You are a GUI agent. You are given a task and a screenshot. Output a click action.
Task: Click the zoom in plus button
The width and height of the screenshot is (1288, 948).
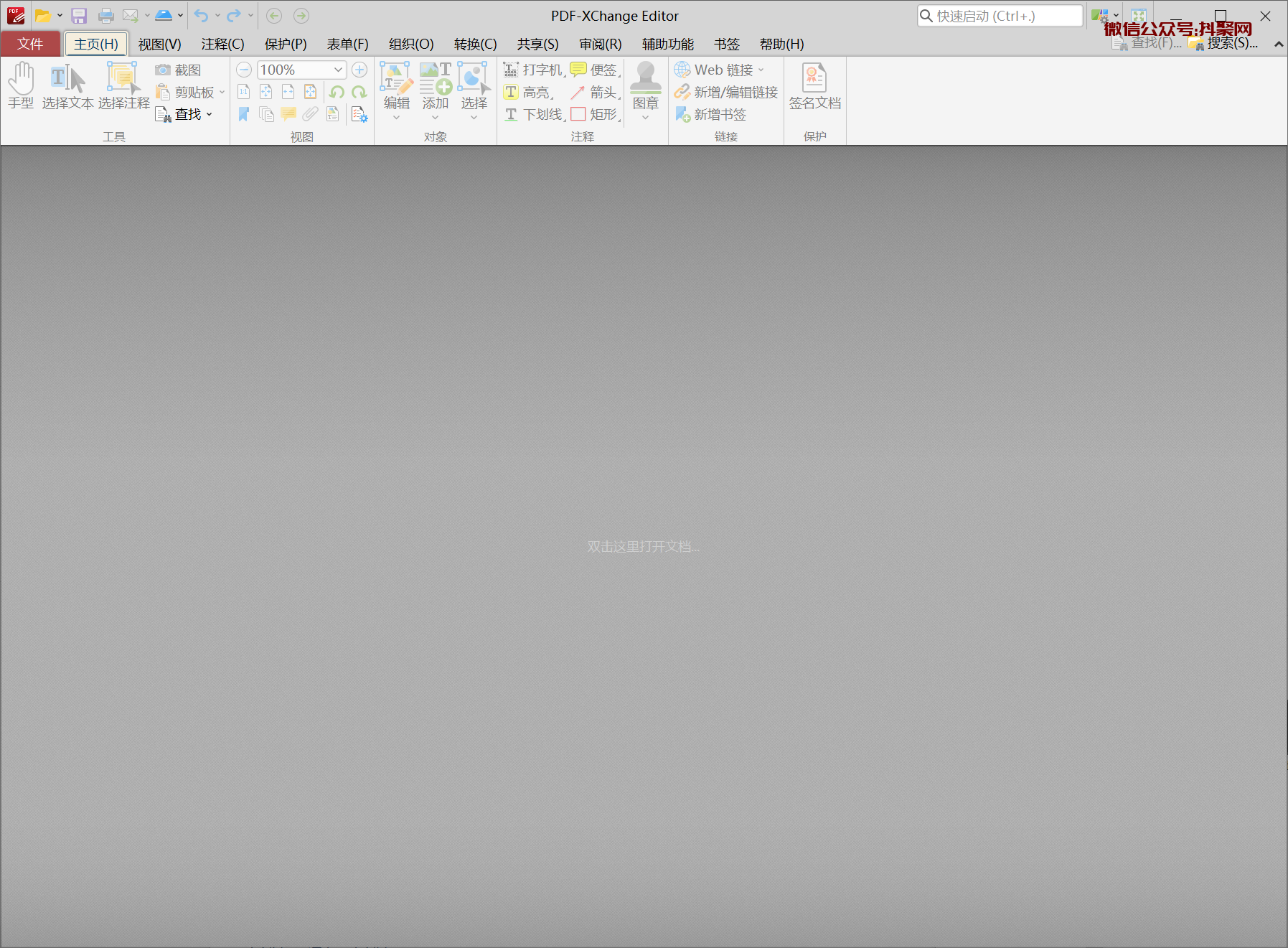pos(359,70)
